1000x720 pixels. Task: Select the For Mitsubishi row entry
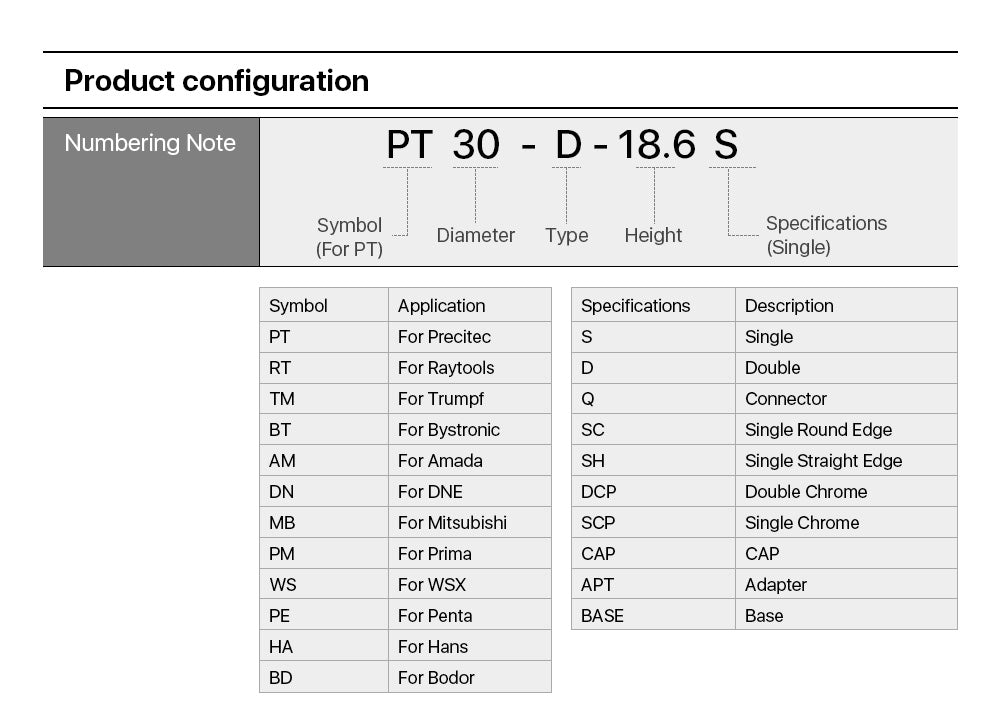tap(452, 523)
